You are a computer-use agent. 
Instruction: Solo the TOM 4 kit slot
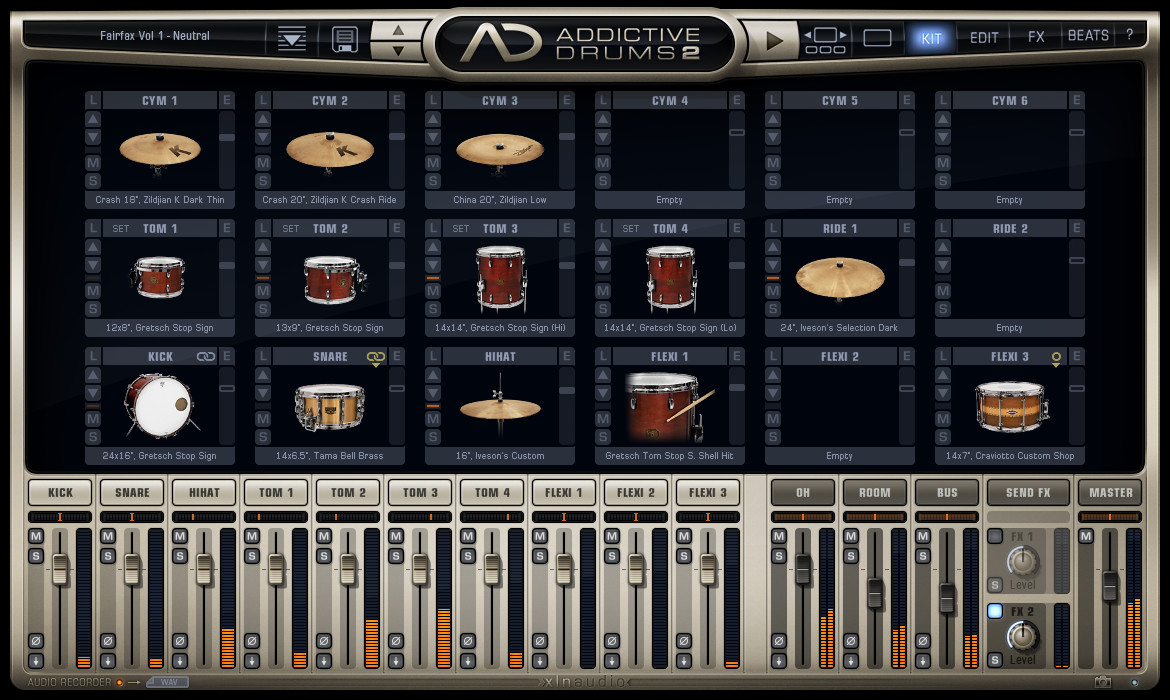(x=603, y=309)
